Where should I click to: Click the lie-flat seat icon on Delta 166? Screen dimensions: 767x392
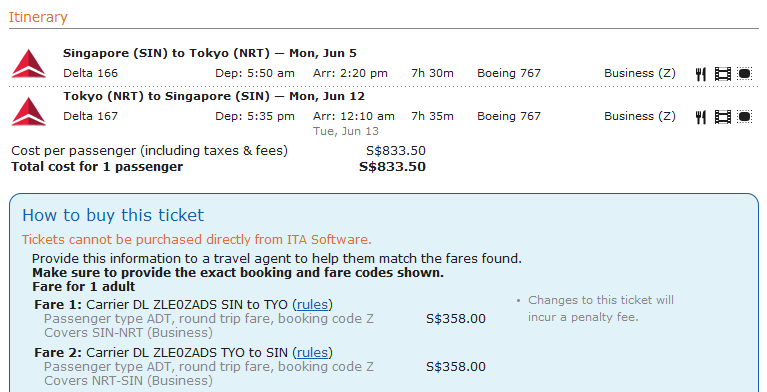744,73
